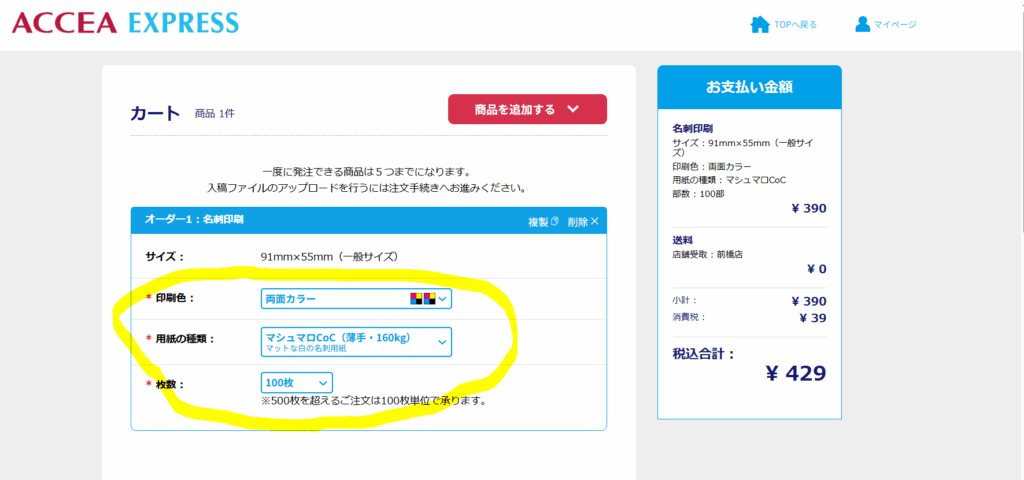
Task: Open the マイページ link
Action: tap(895, 25)
